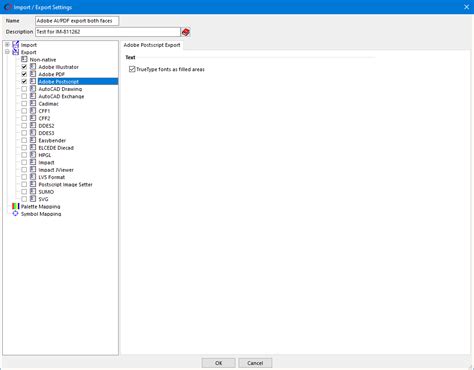
Task: Click into the Name input field
Action: (77, 21)
